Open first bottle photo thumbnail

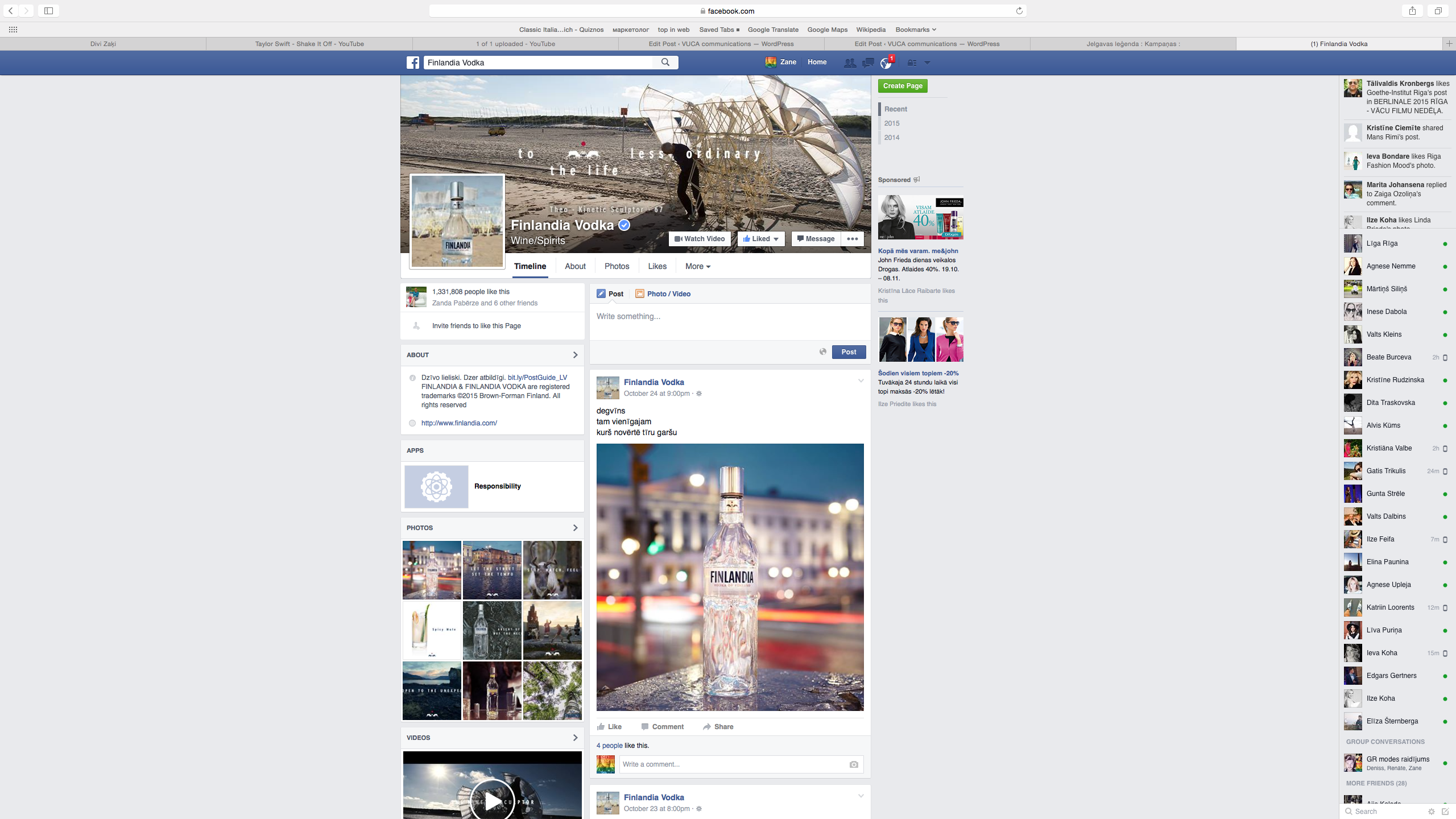click(432, 570)
